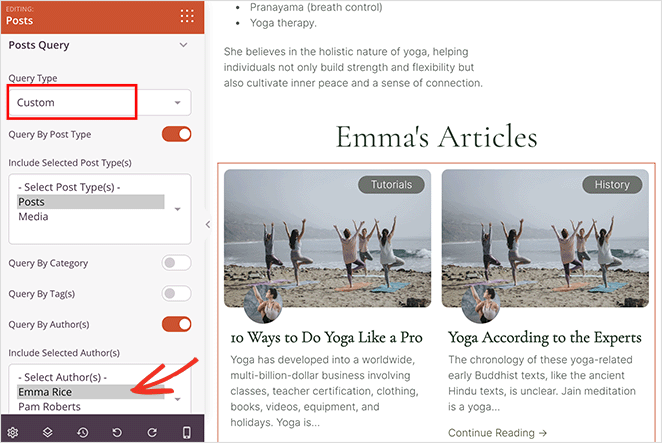Viewport: 662px width, 443px height.
Task: Click the Tutorials category badge
Action: [x=391, y=185]
